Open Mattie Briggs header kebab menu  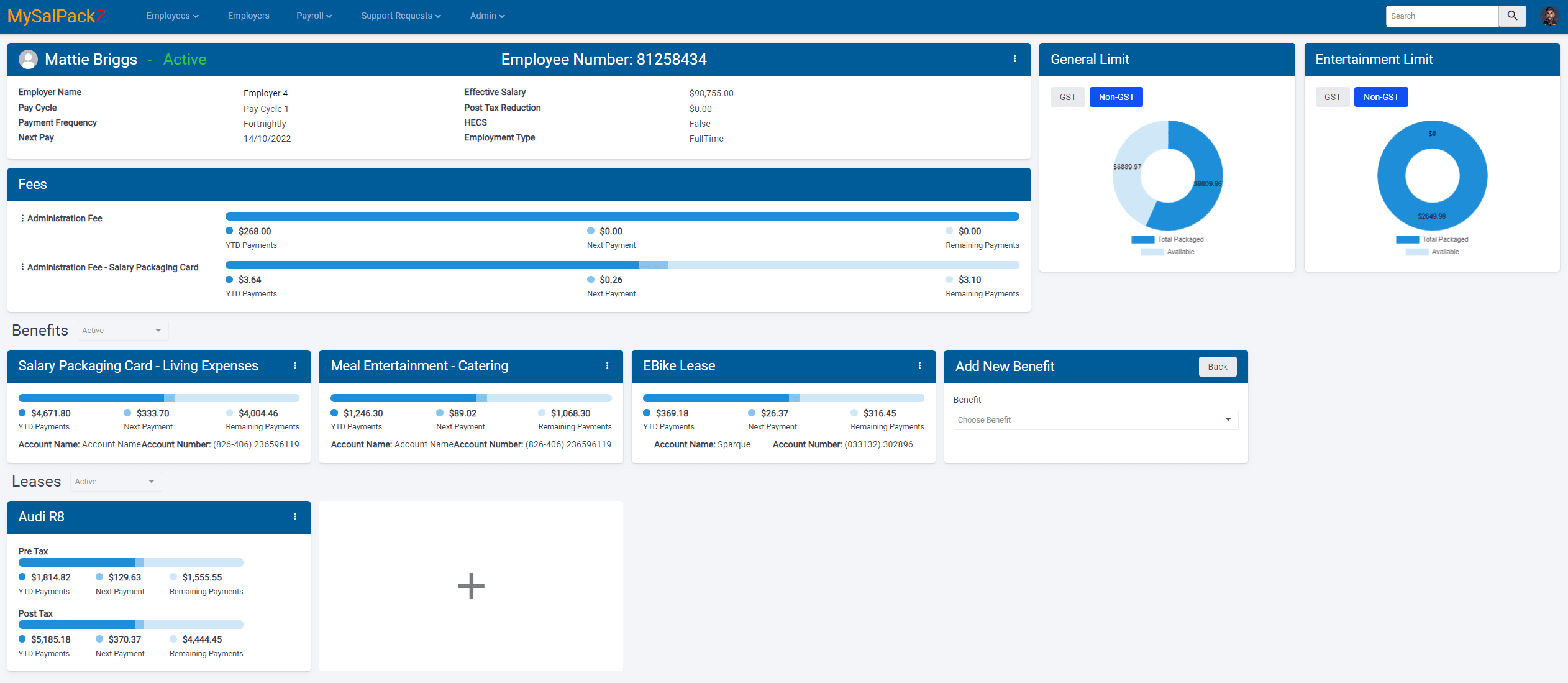pyautogui.click(x=1014, y=59)
